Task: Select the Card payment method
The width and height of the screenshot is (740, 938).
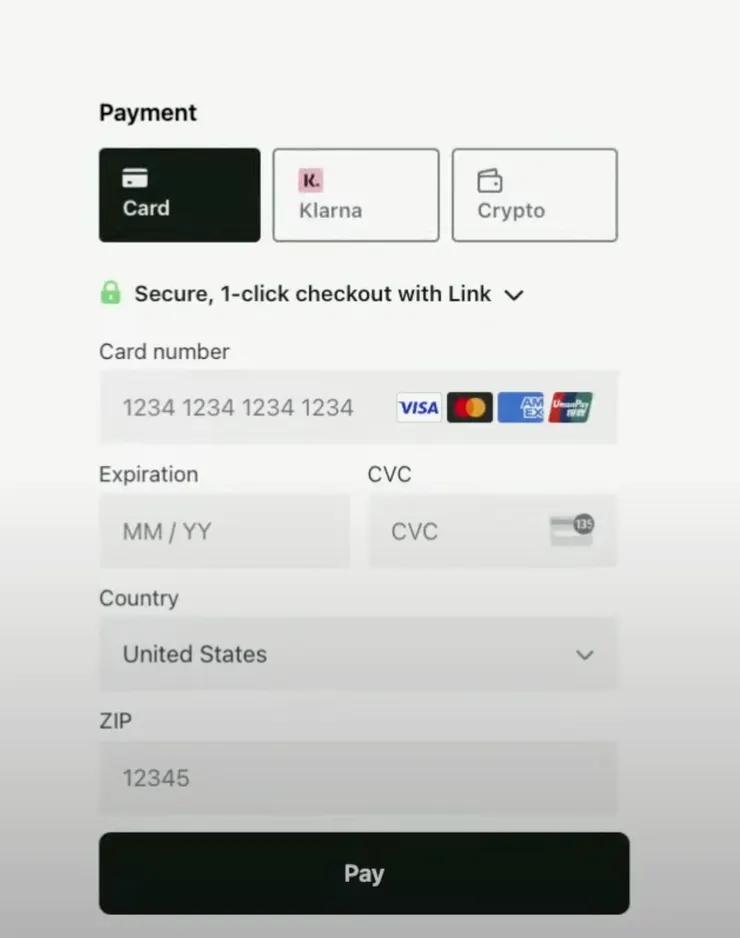Action: (179, 195)
